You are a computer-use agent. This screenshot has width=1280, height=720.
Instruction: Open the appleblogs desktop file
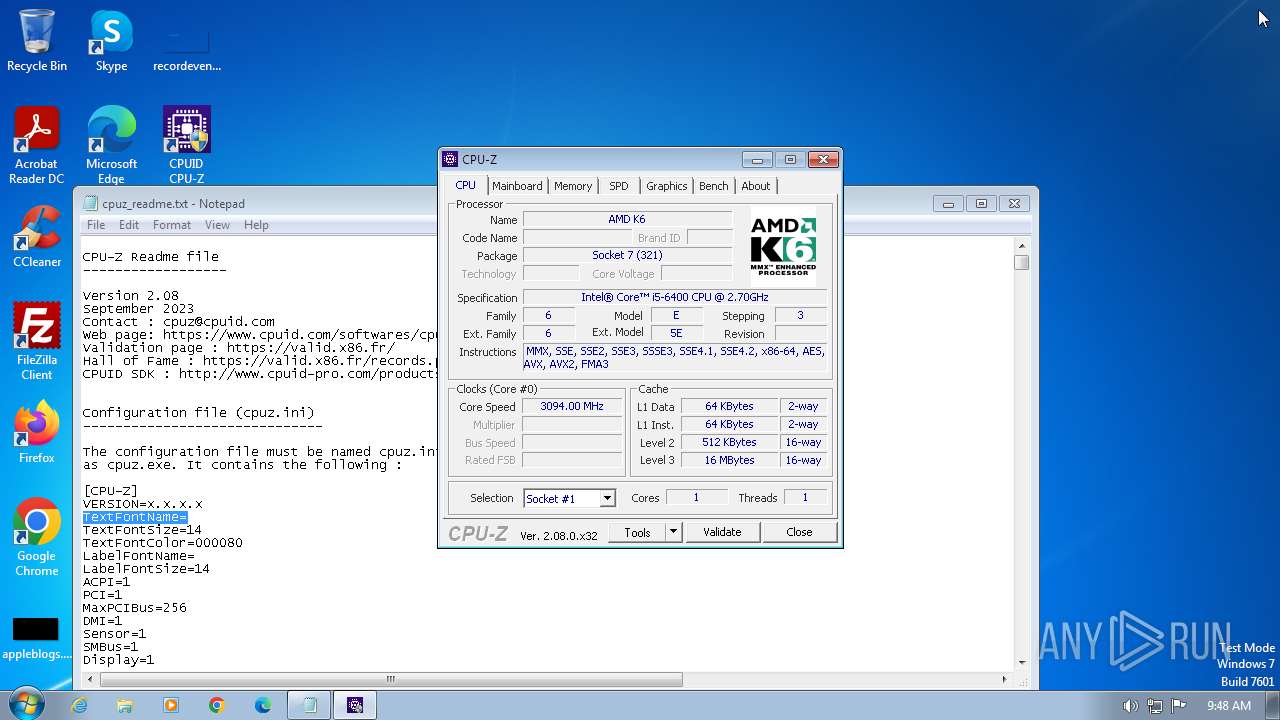[x=35, y=638]
